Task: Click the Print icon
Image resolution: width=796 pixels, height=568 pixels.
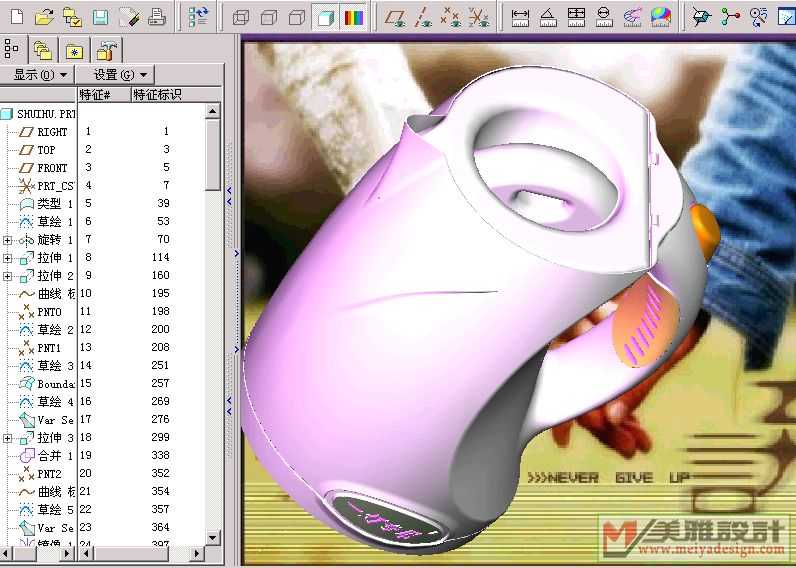Action: tap(156, 16)
